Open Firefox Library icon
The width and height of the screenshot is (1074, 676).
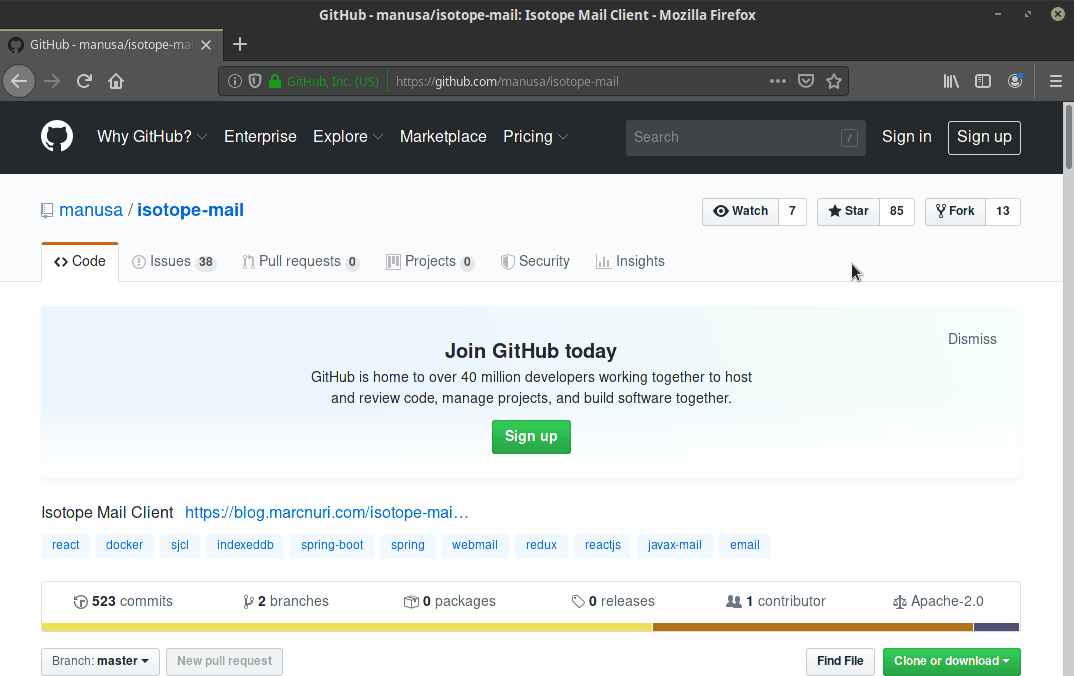(x=951, y=82)
